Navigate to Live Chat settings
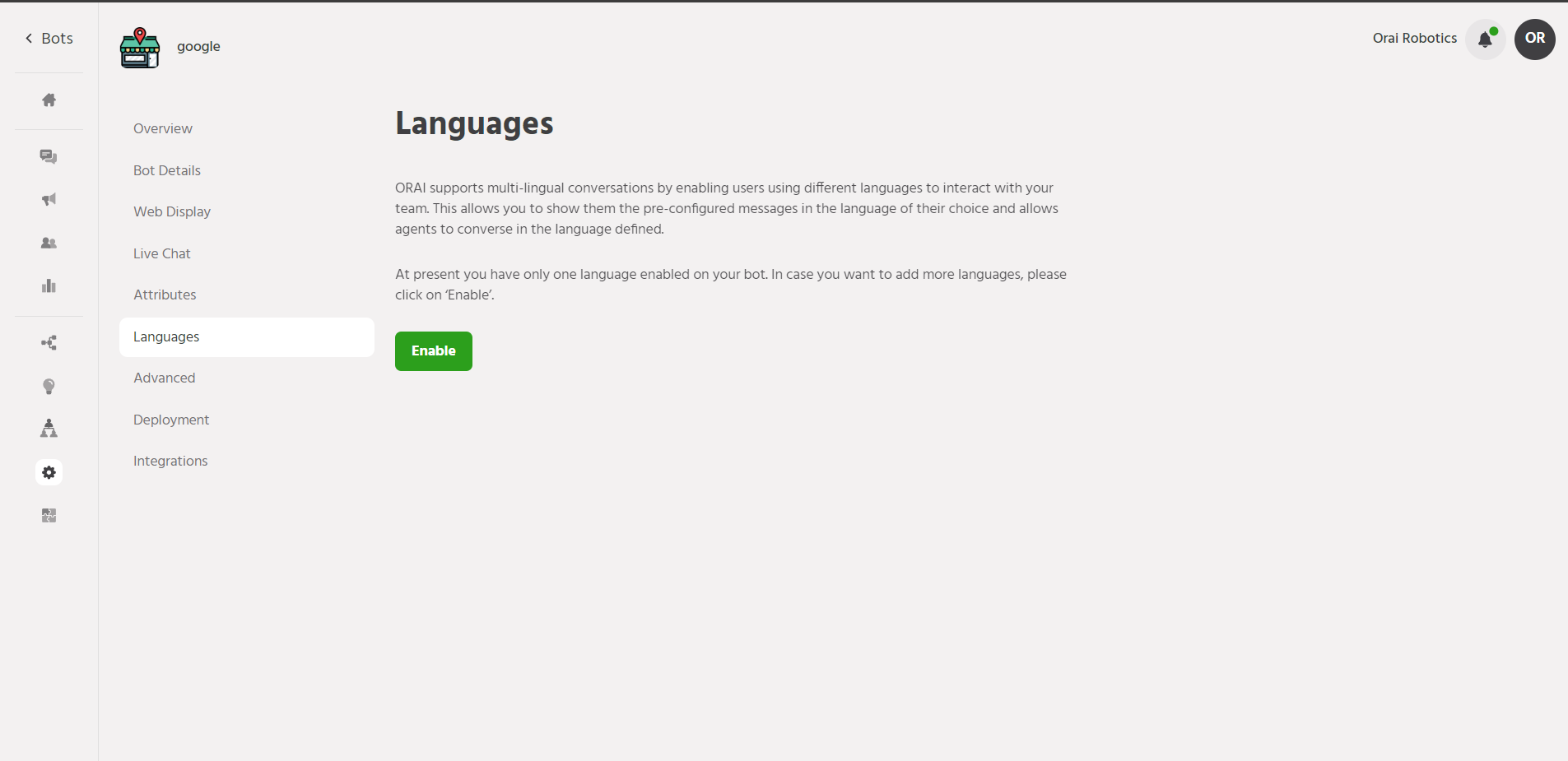The image size is (1568, 761). pos(162,253)
